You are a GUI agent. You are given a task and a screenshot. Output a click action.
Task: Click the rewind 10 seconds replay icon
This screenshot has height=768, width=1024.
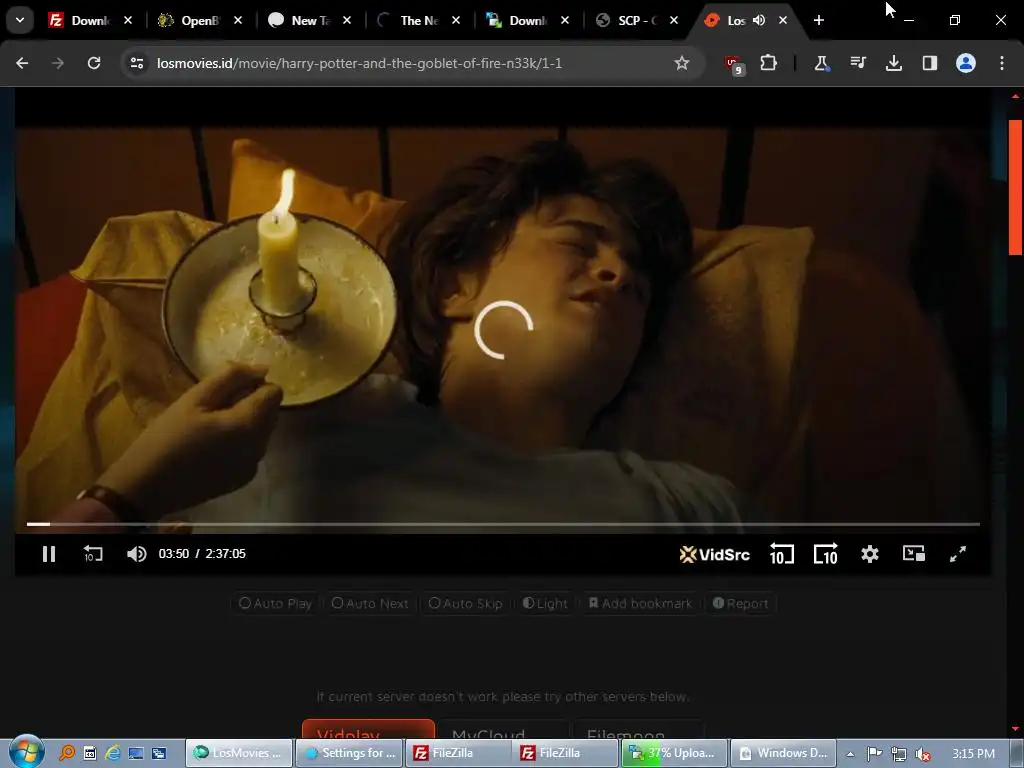pyautogui.click(x=93, y=554)
